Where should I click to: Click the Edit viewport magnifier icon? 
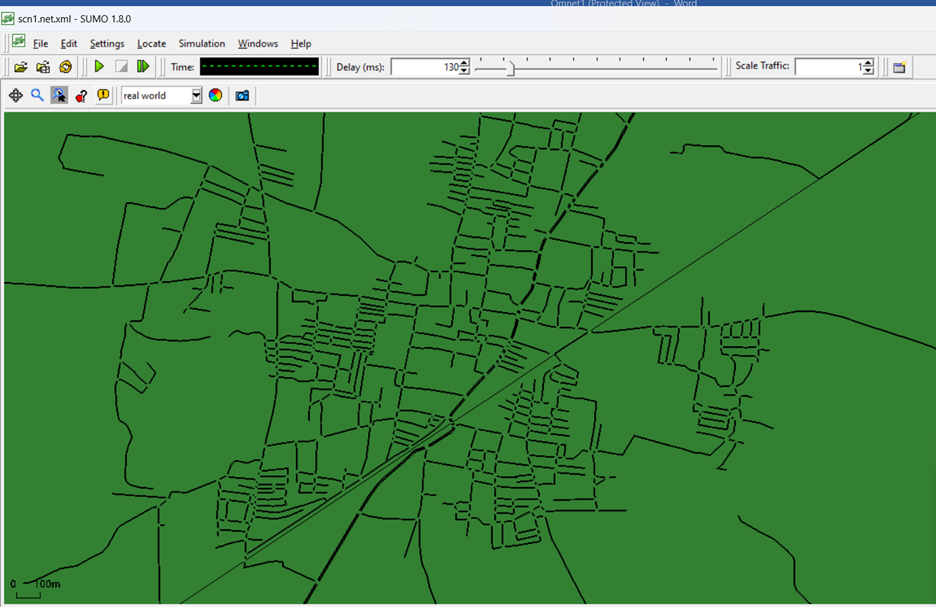[37, 96]
